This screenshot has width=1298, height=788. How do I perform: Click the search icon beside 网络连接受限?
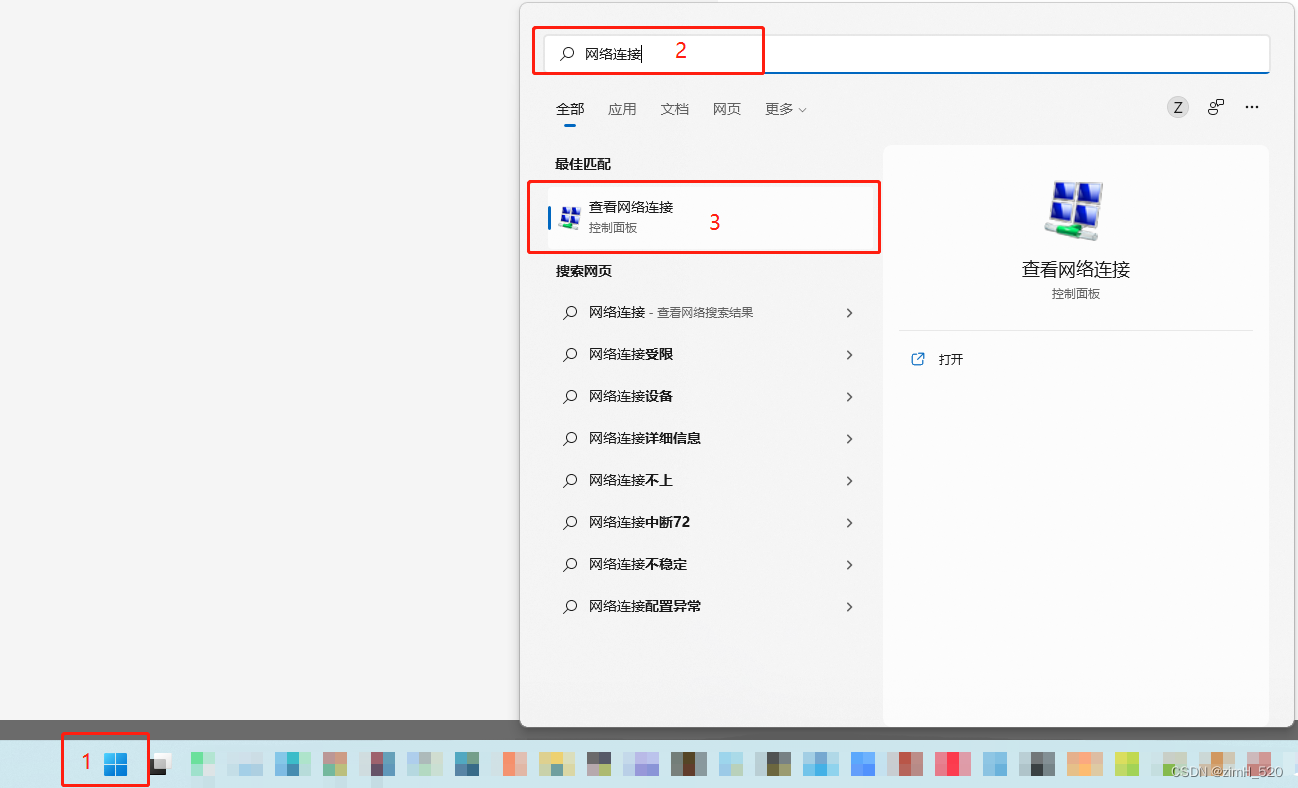[568, 354]
